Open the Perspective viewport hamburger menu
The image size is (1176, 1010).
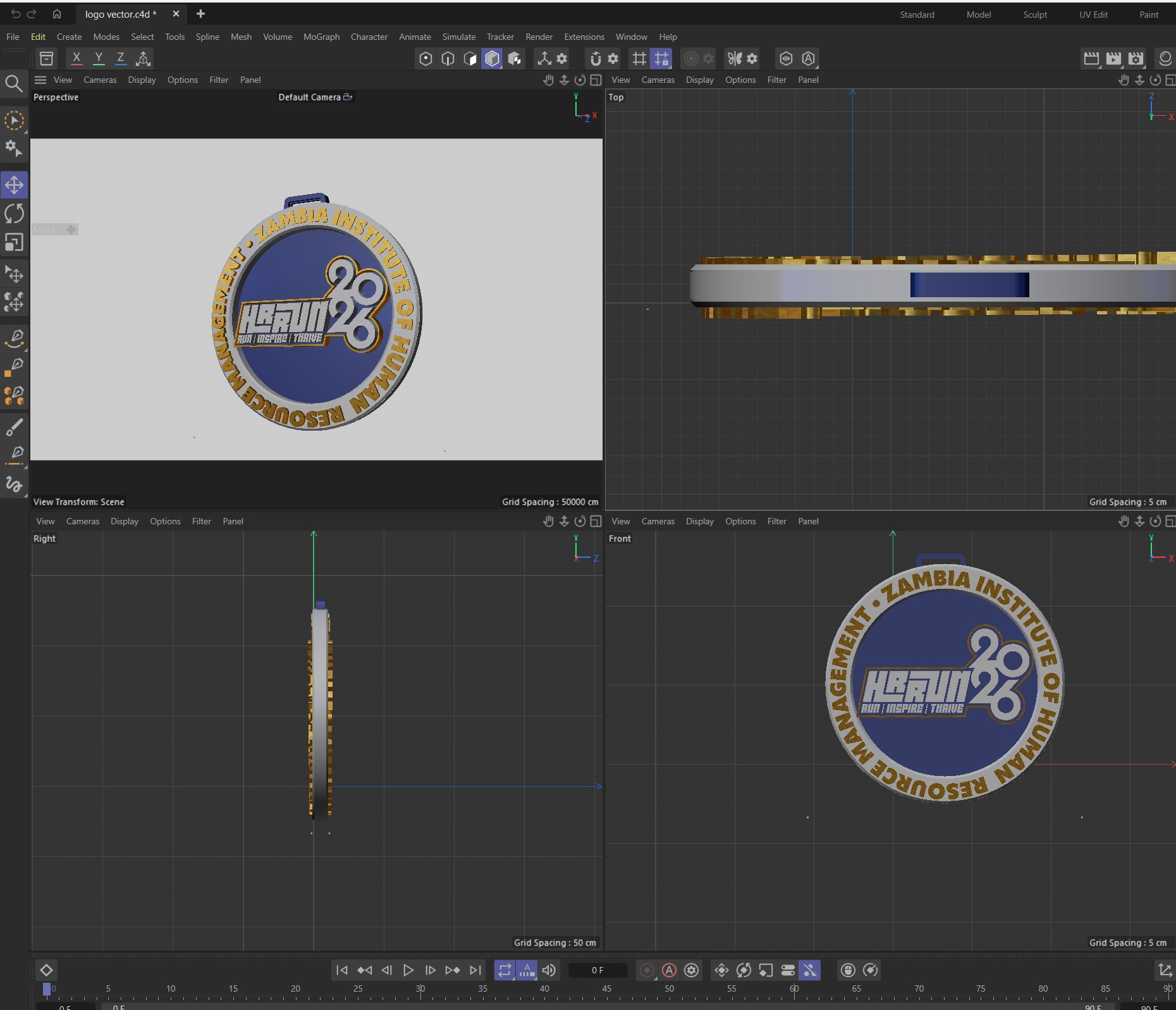coord(40,80)
